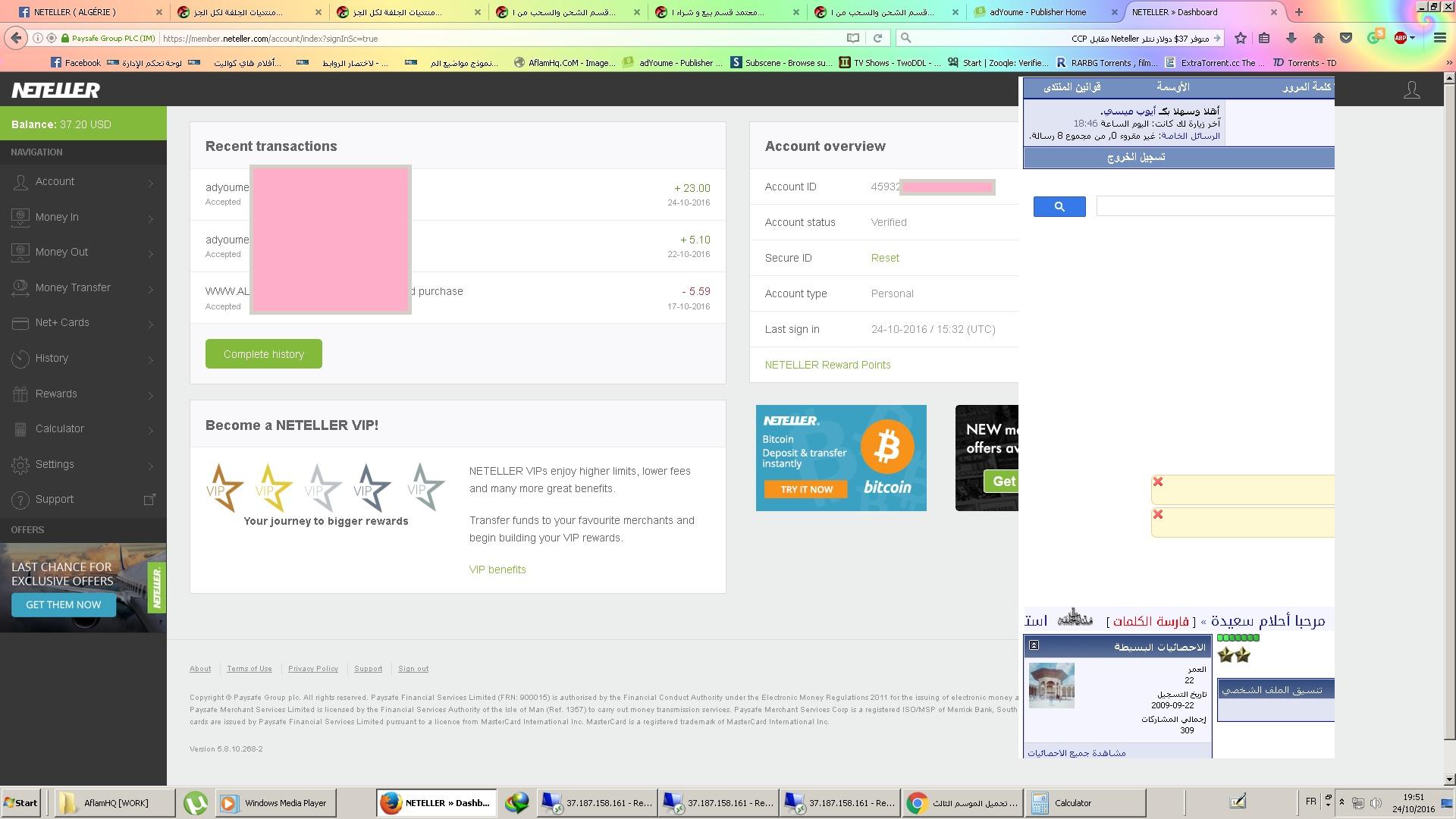This screenshot has width=1456, height=819.
Task: Click the Rewards gift icon
Action: pos(20,394)
